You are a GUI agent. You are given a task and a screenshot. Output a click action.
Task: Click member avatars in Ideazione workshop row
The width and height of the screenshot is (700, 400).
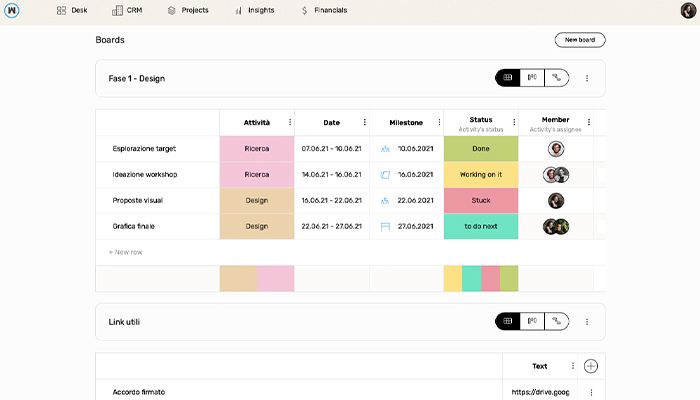[556, 175]
